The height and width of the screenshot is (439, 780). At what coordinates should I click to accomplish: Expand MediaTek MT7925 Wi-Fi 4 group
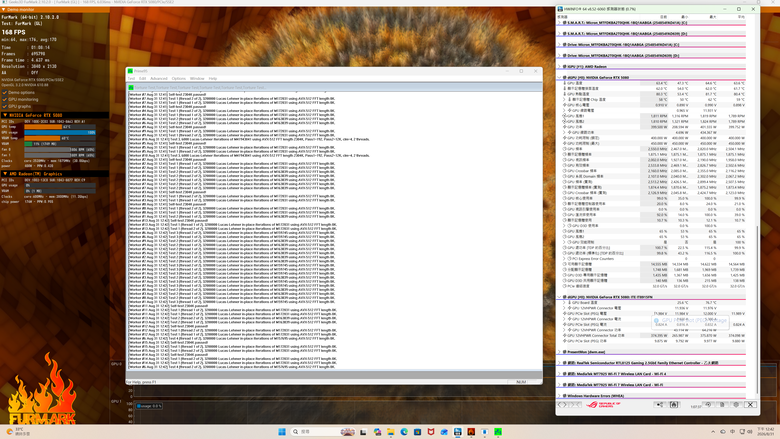tap(559, 374)
